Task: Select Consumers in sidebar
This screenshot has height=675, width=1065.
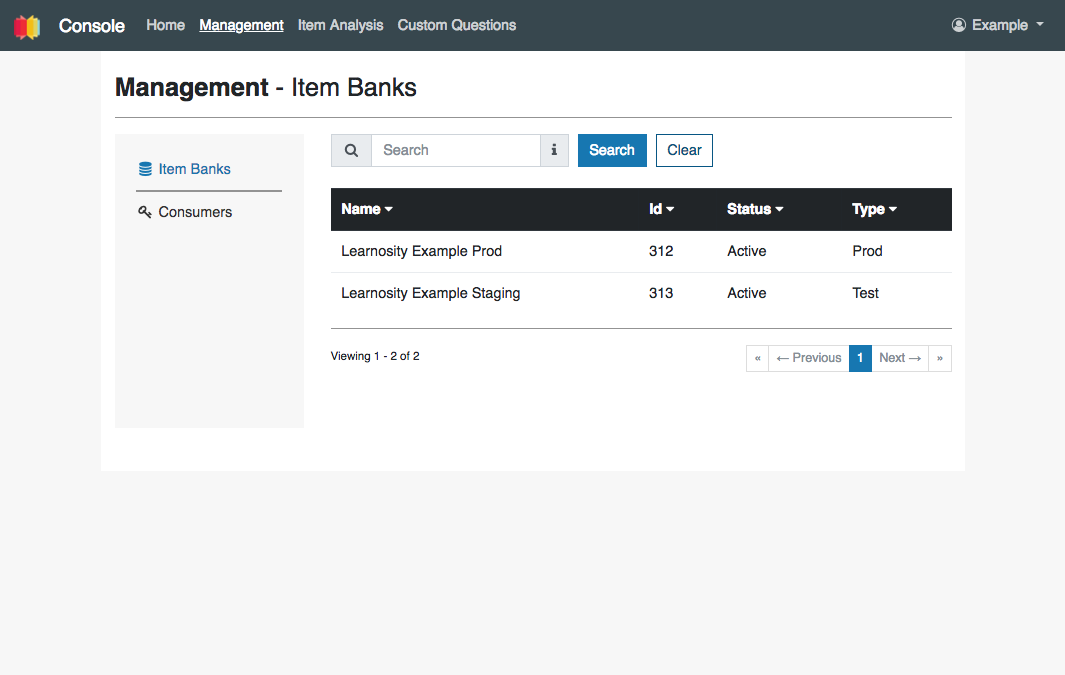Action: (x=195, y=212)
